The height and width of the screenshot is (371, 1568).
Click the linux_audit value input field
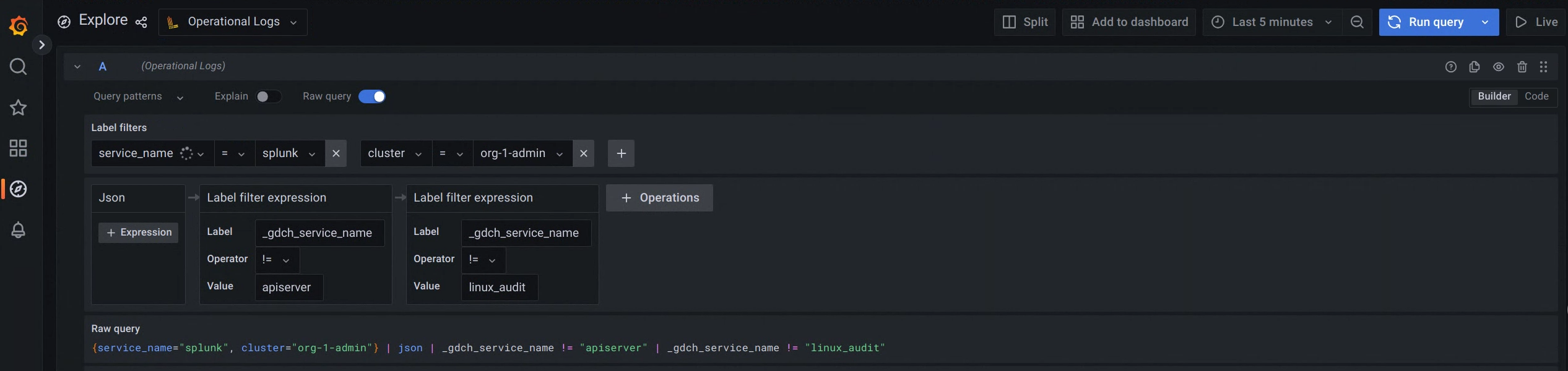point(499,288)
